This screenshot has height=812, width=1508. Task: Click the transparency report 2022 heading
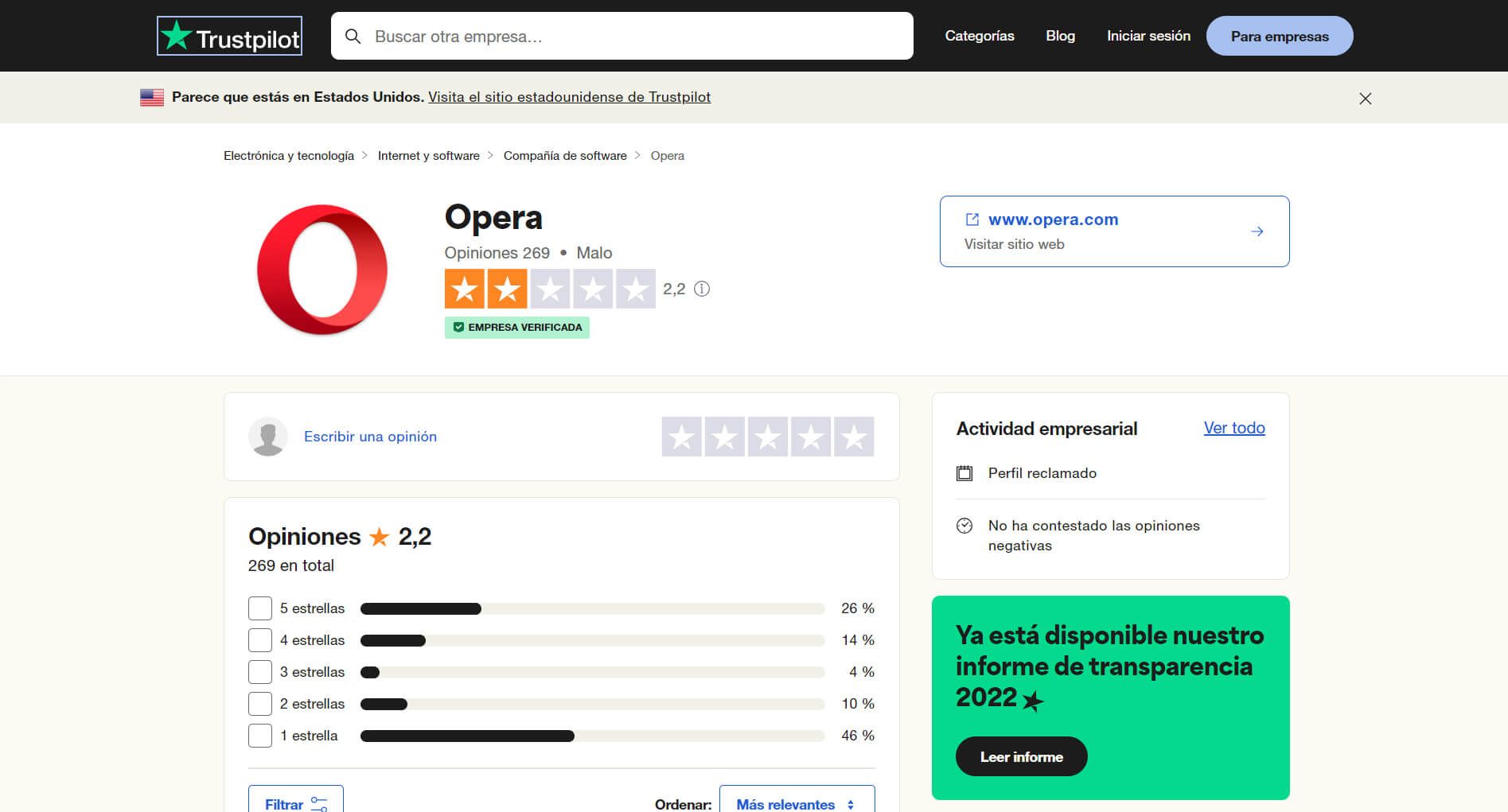pos(1110,666)
